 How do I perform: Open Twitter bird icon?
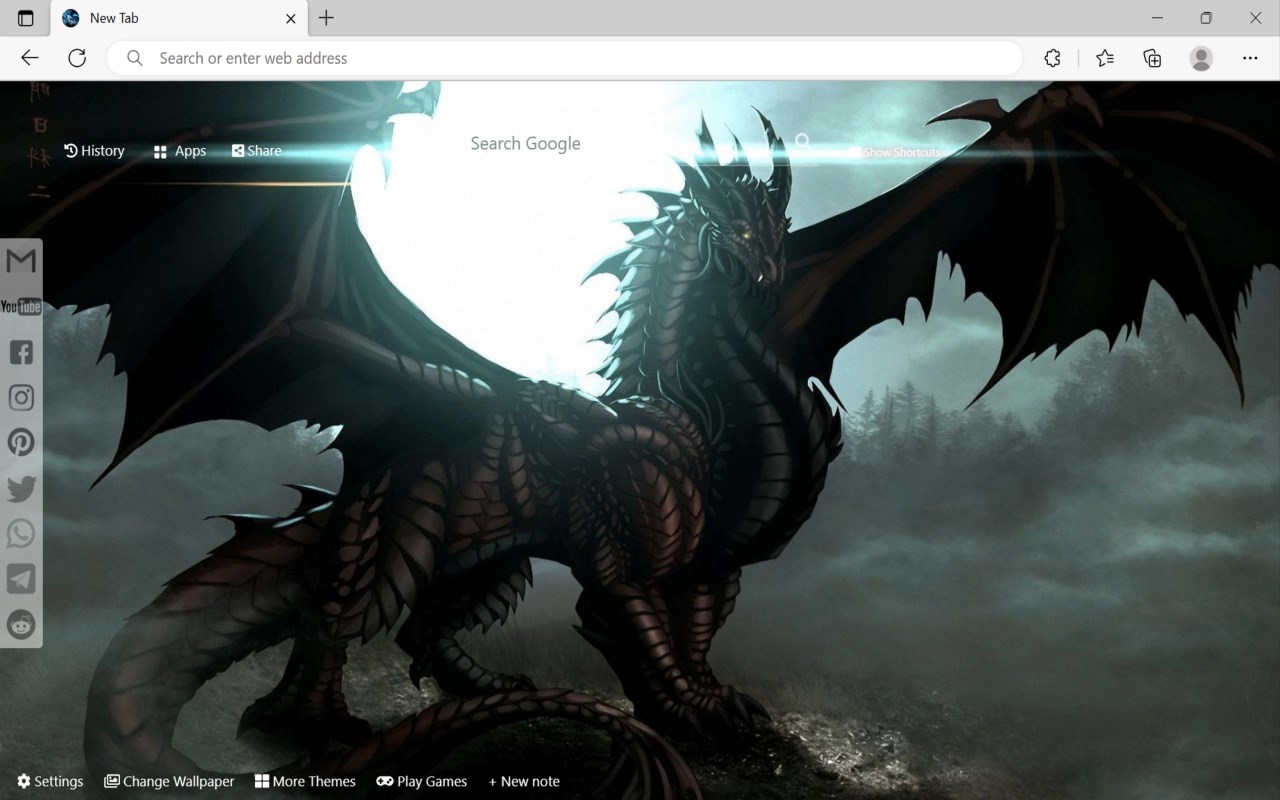[x=21, y=488]
